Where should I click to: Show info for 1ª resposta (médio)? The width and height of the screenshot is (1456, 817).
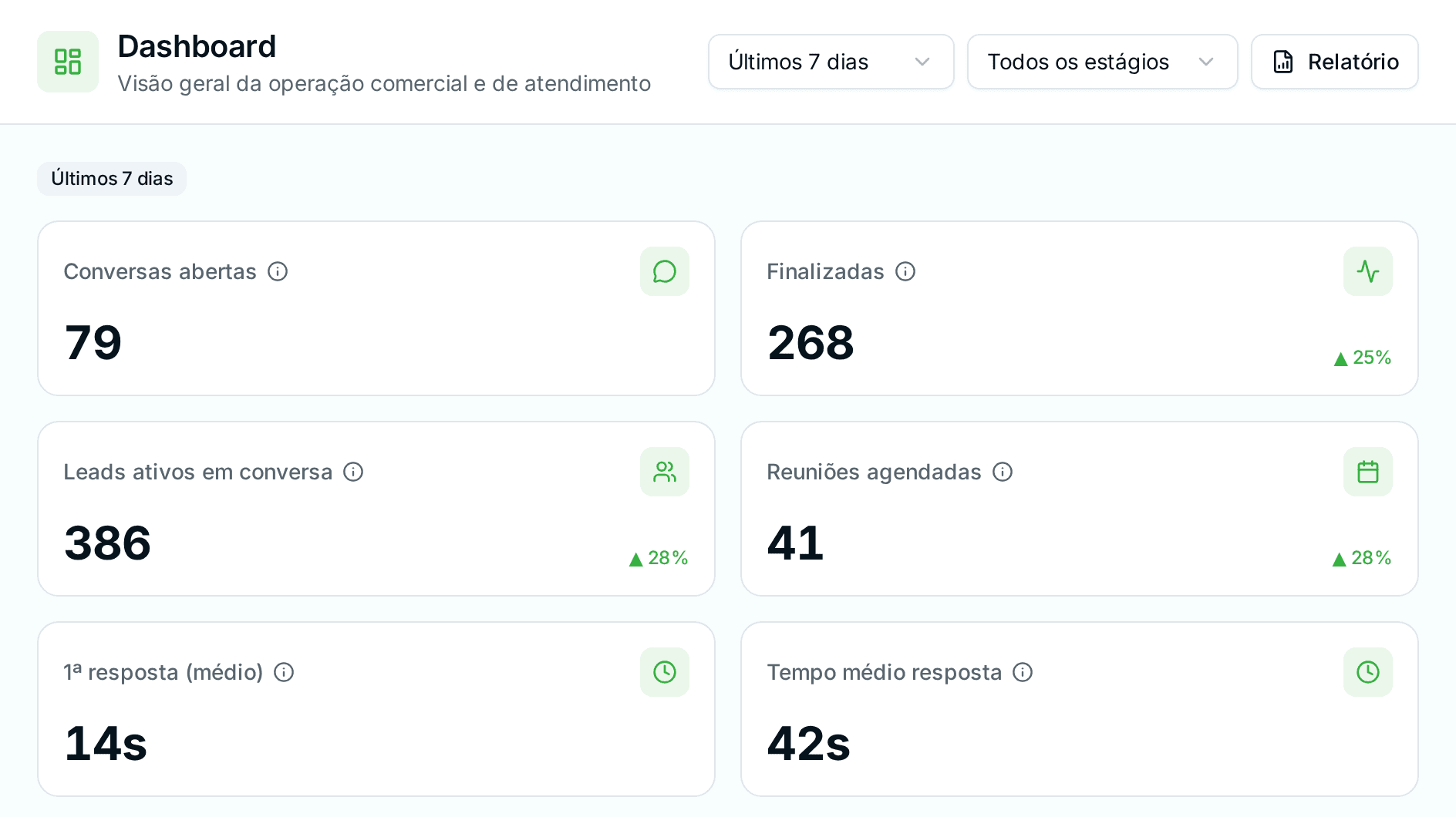(284, 672)
